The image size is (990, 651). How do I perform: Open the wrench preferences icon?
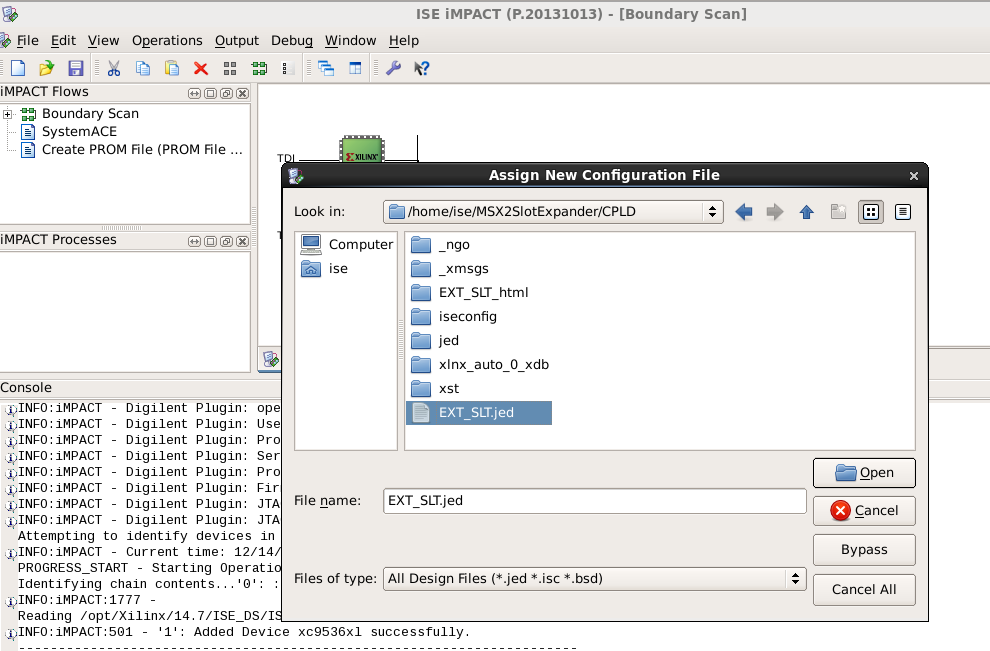[x=393, y=68]
